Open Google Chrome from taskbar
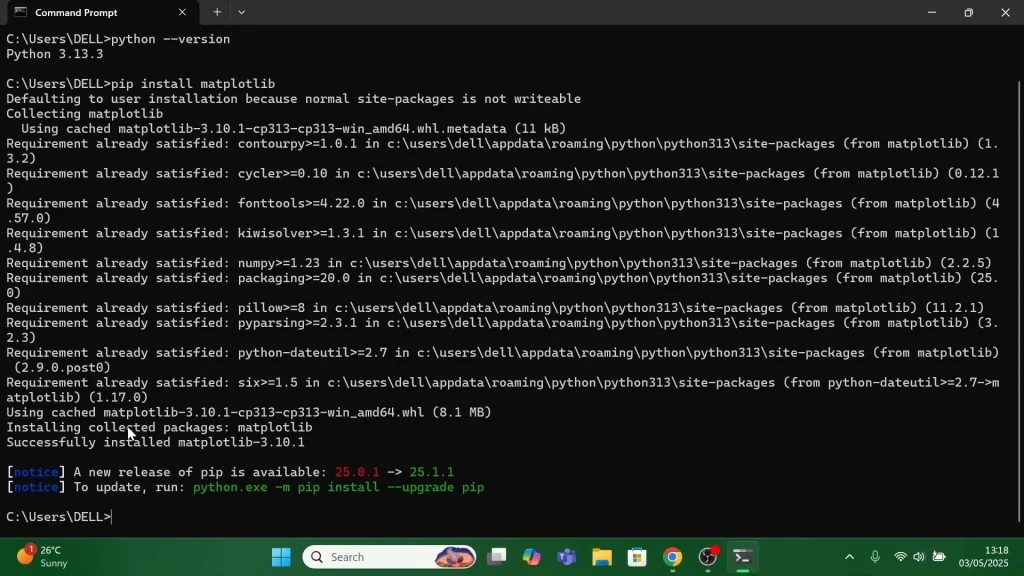This screenshot has height=576, width=1024. tap(673, 557)
